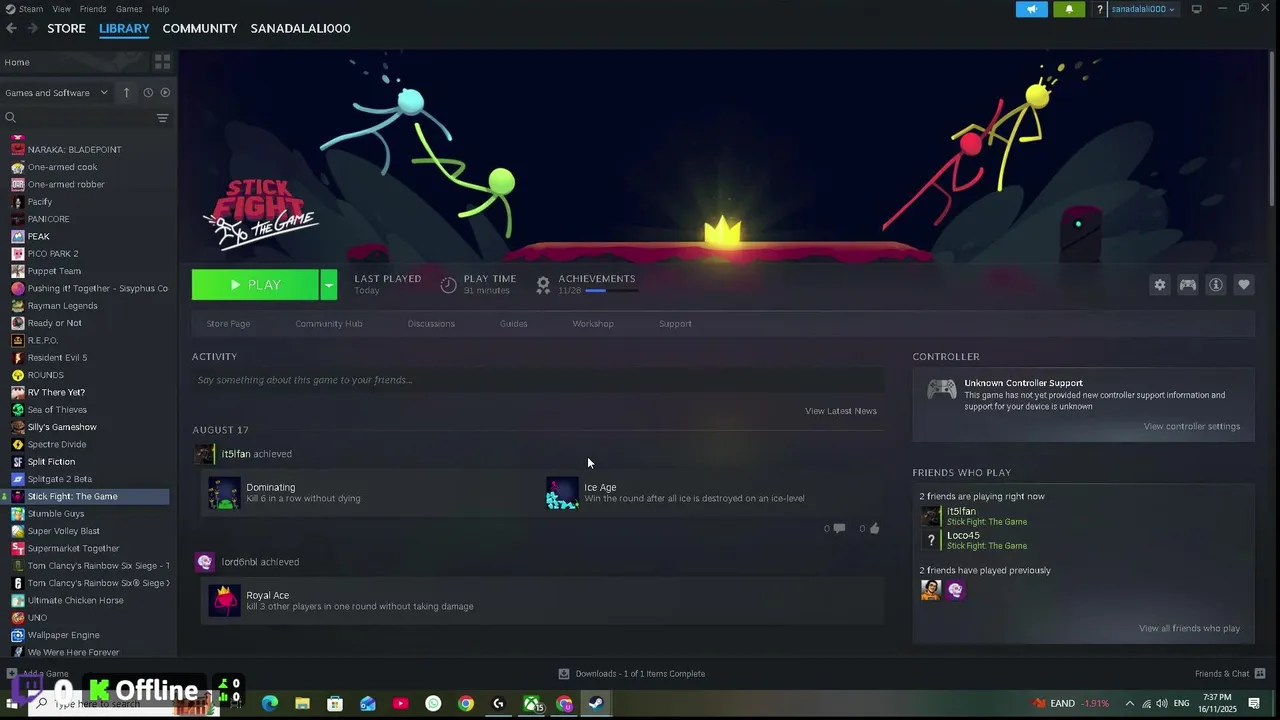The width and height of the screenshot is (1280, 720).
Task: Toggle sort by recent activity clock icon
Action: [x=147, y=93]
